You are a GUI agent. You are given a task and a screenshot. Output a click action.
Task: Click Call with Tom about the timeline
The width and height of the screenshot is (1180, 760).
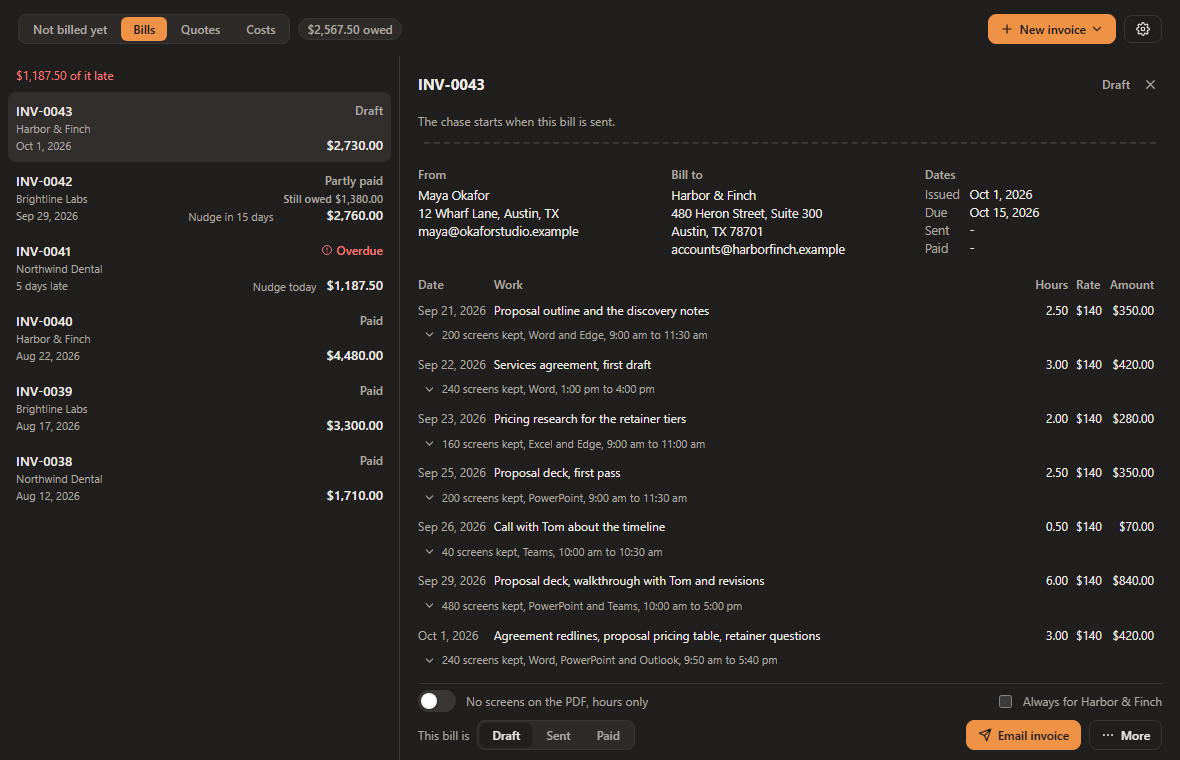click(579, 527)
